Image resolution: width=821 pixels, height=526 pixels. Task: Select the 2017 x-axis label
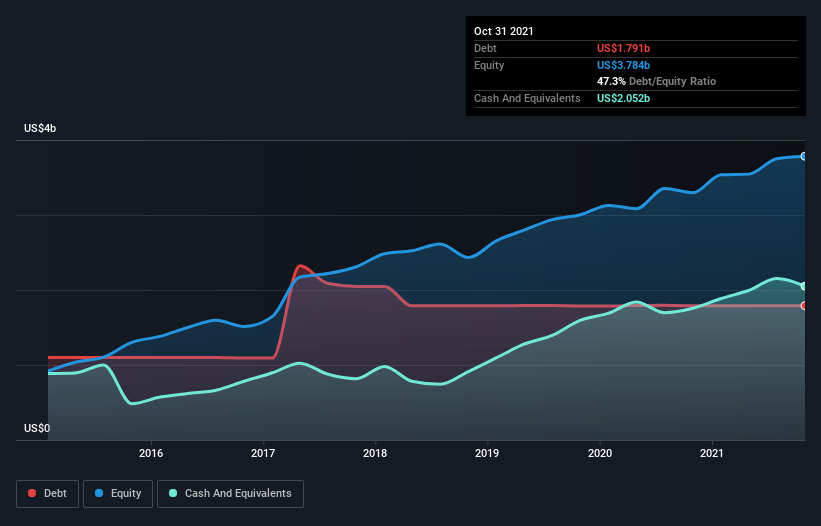(263, 453)
